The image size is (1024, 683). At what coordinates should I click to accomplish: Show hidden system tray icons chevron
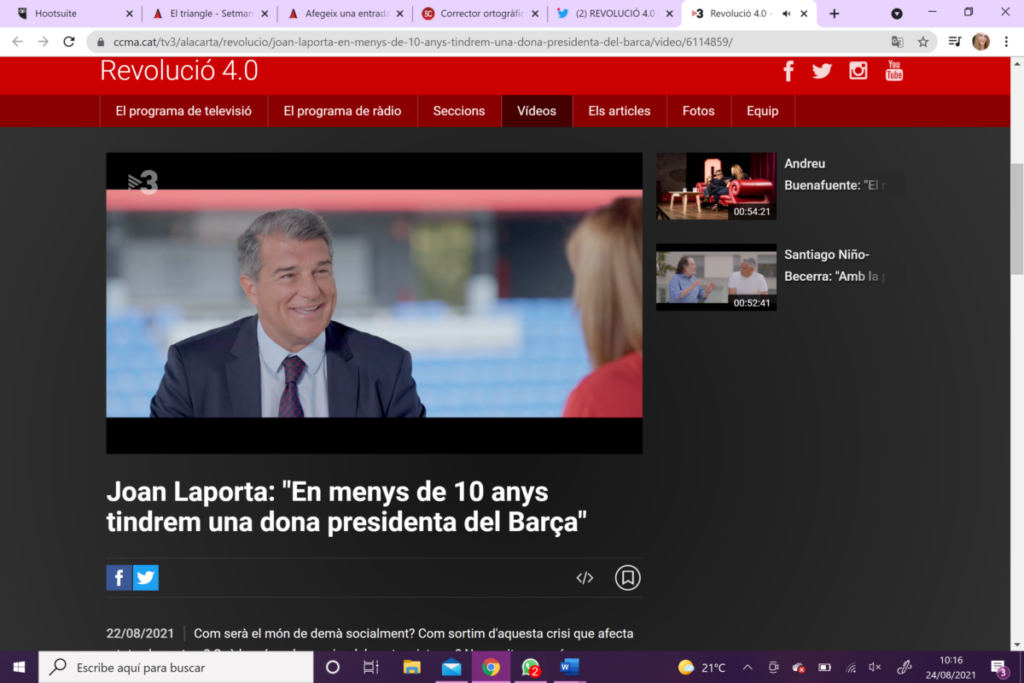point(747,667)
